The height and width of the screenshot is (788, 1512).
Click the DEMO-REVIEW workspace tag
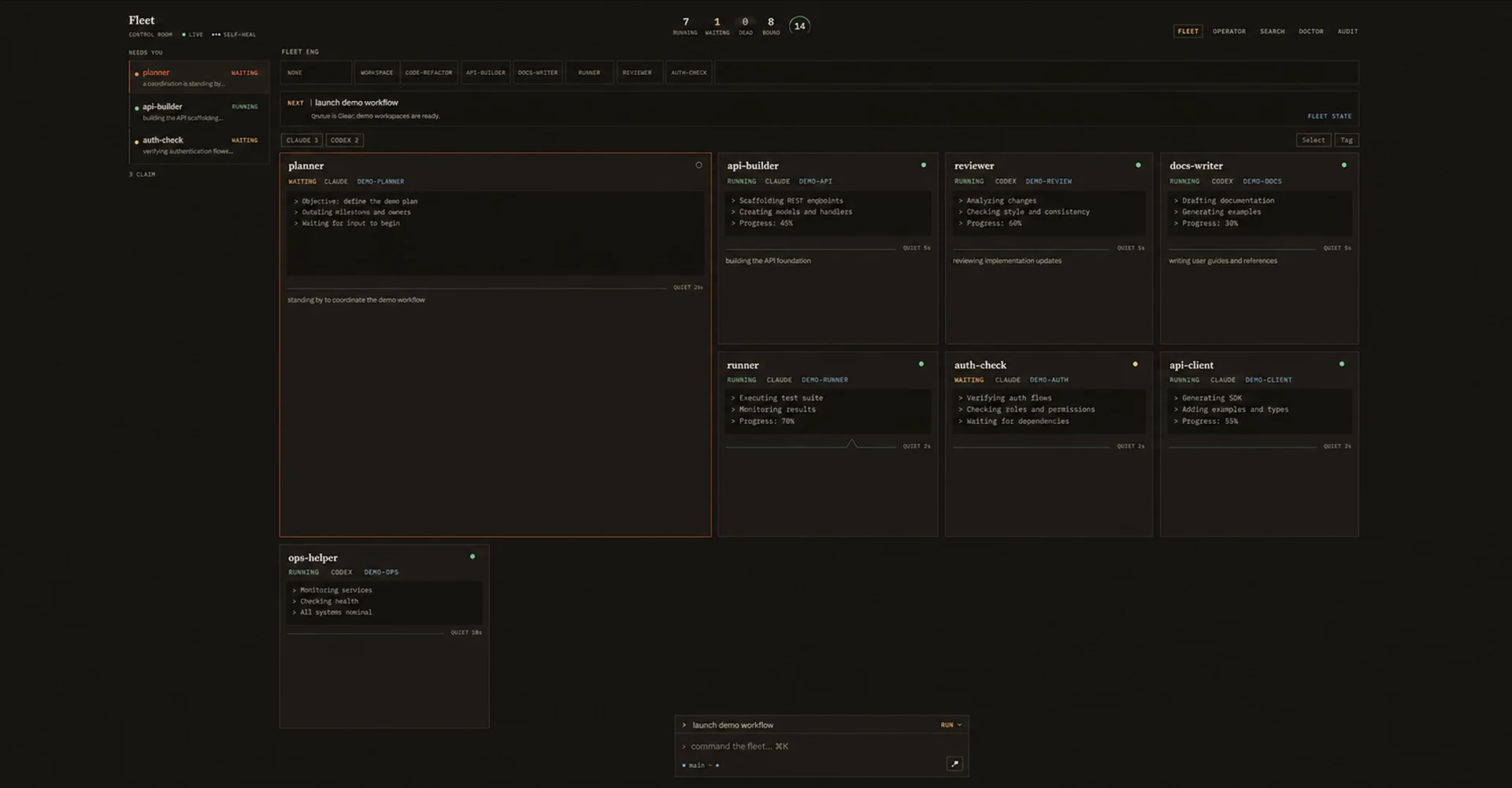click(x=1048, y=182)
